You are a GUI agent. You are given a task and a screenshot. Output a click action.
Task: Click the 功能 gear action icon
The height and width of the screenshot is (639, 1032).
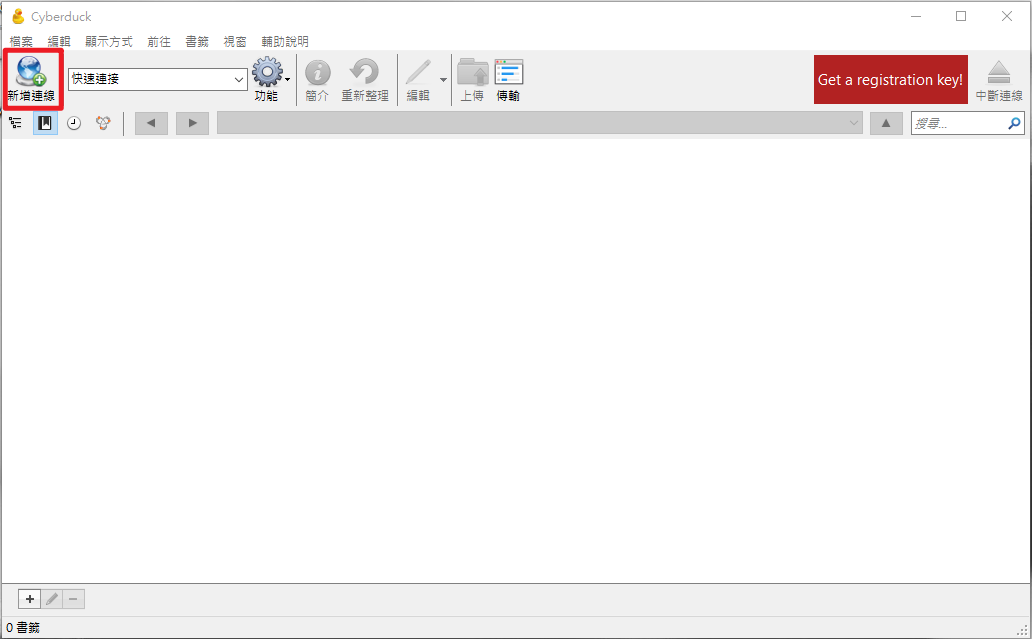[267, 72]
